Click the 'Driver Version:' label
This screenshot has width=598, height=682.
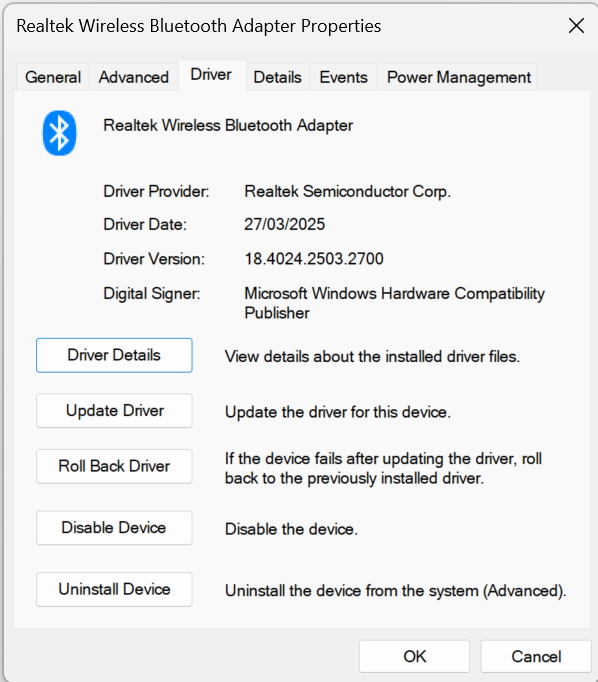coord(154,259)
